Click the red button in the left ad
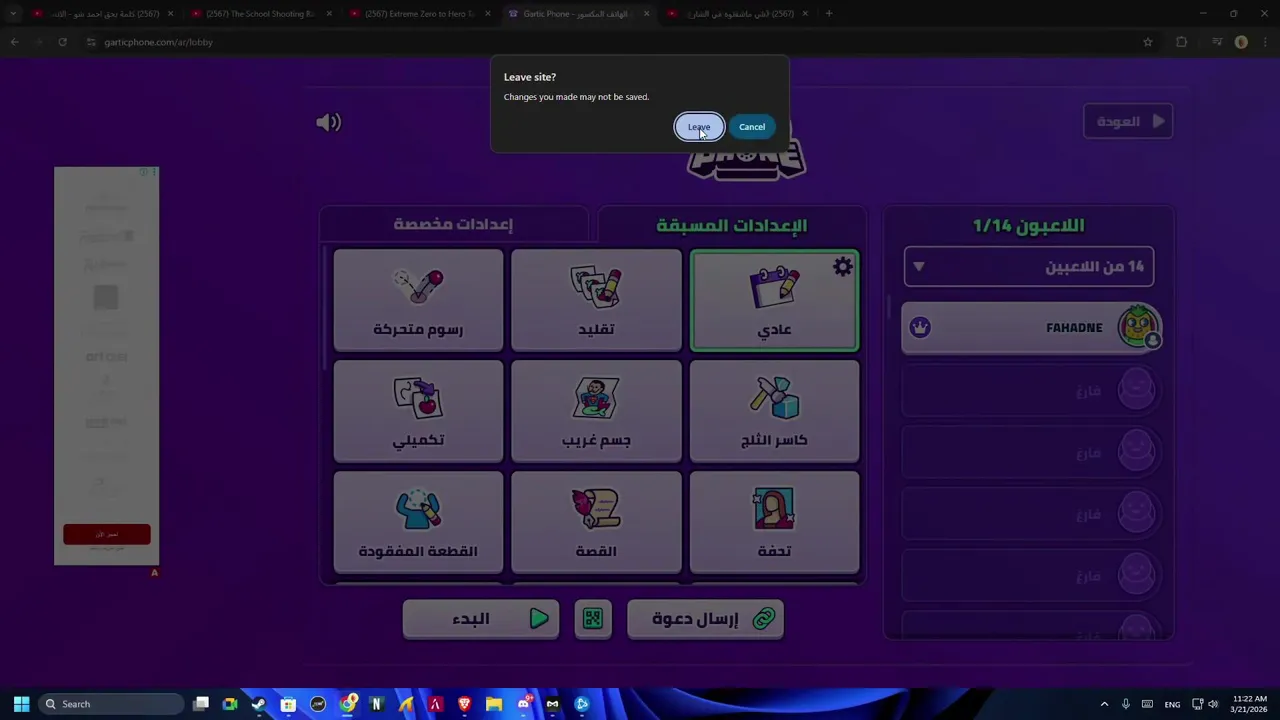 pyautogui.click(x=107, y=534)
